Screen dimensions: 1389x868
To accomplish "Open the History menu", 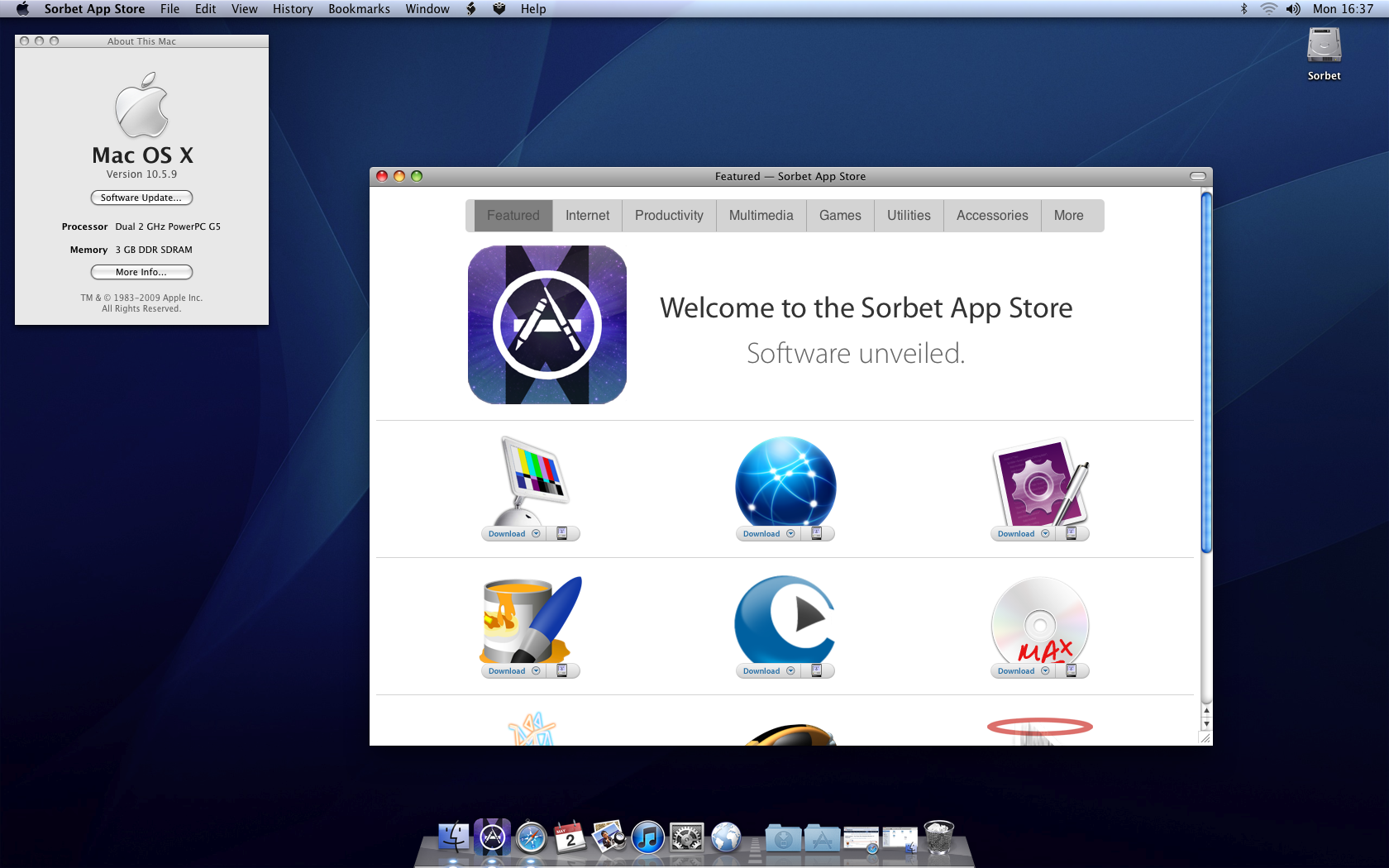I will click(293, 8).
